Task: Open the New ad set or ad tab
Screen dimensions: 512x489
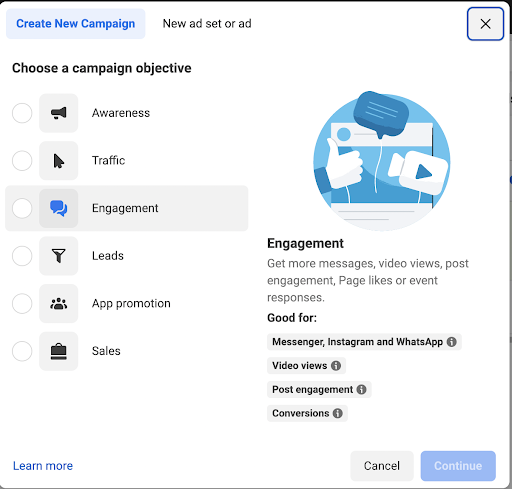Action: tap(207, 24)
